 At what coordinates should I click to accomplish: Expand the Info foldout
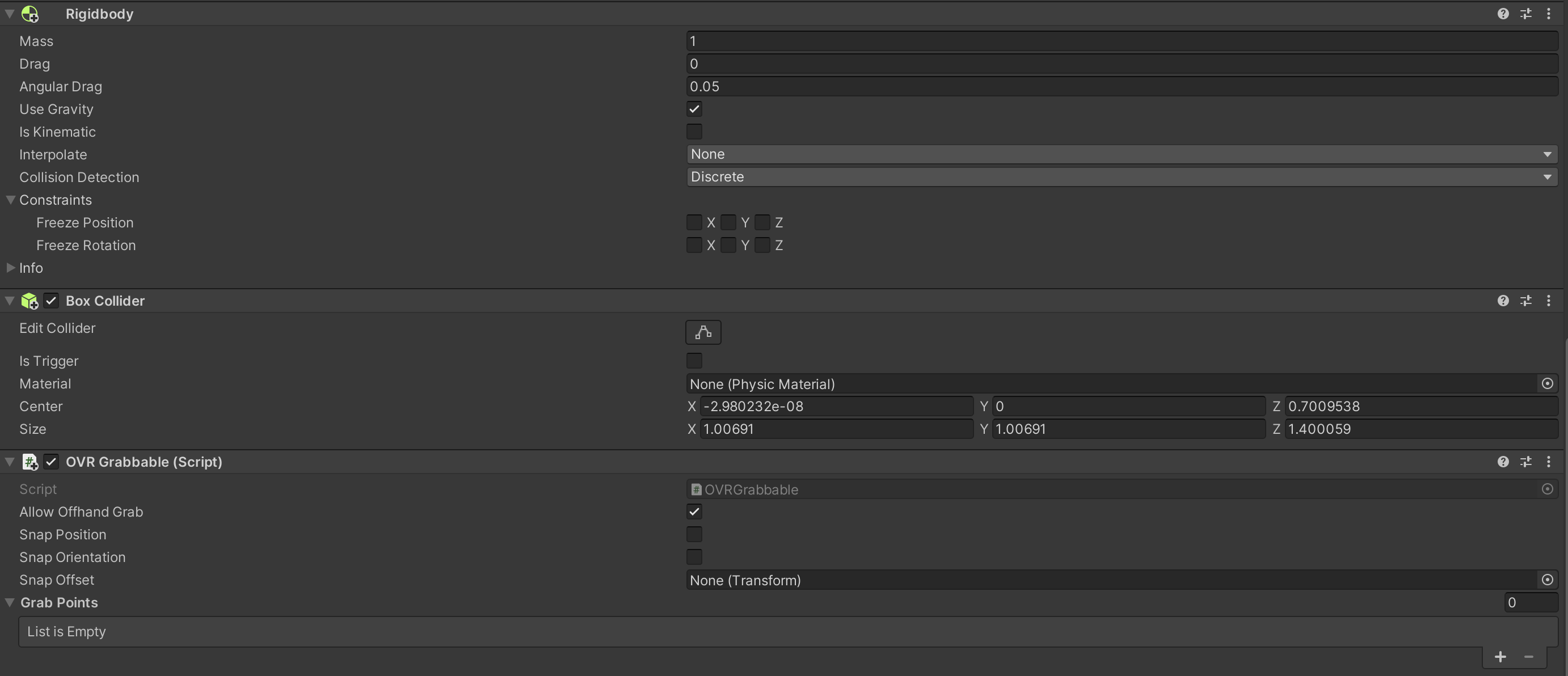(10, 268)
